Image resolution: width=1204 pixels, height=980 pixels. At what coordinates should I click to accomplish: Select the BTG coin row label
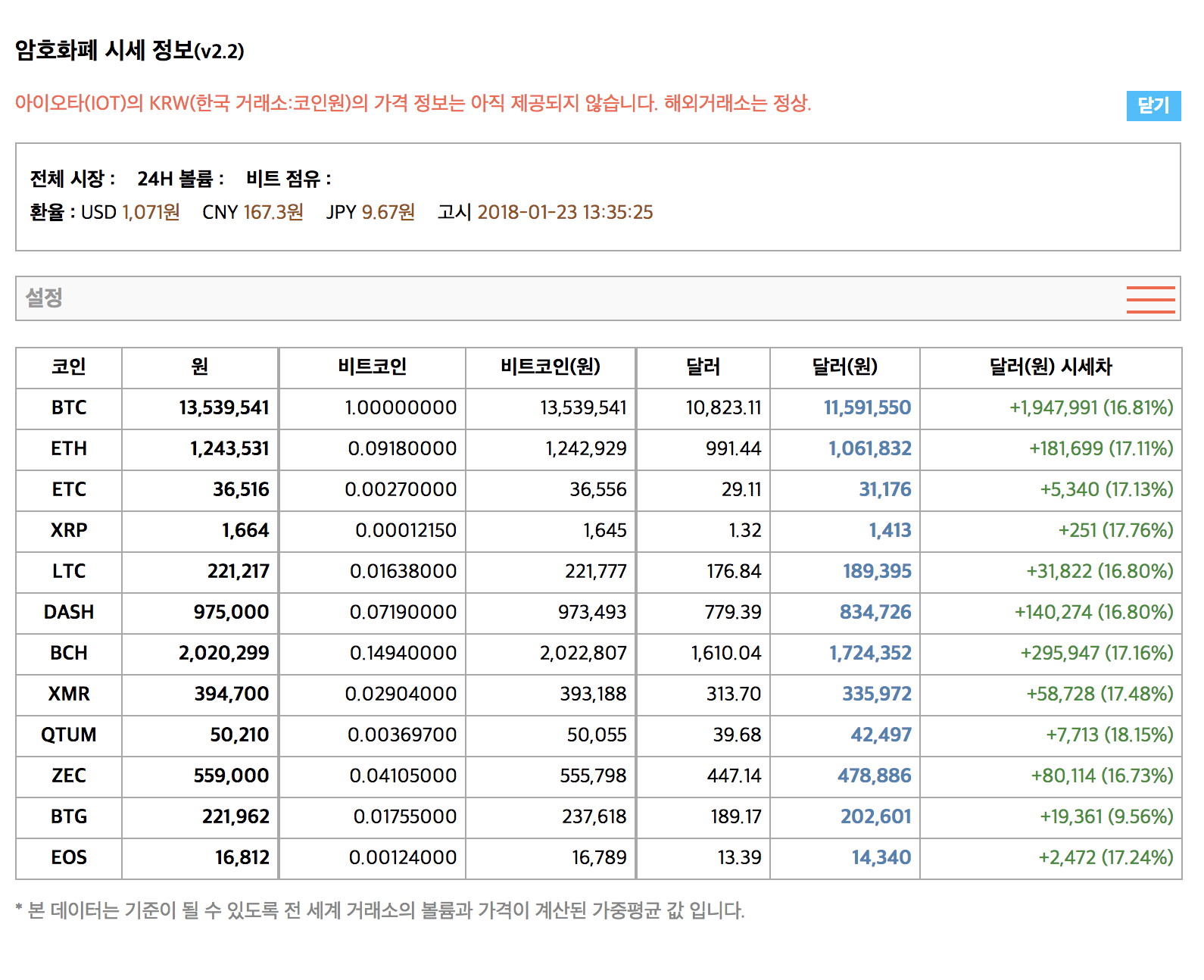(69, 817)
